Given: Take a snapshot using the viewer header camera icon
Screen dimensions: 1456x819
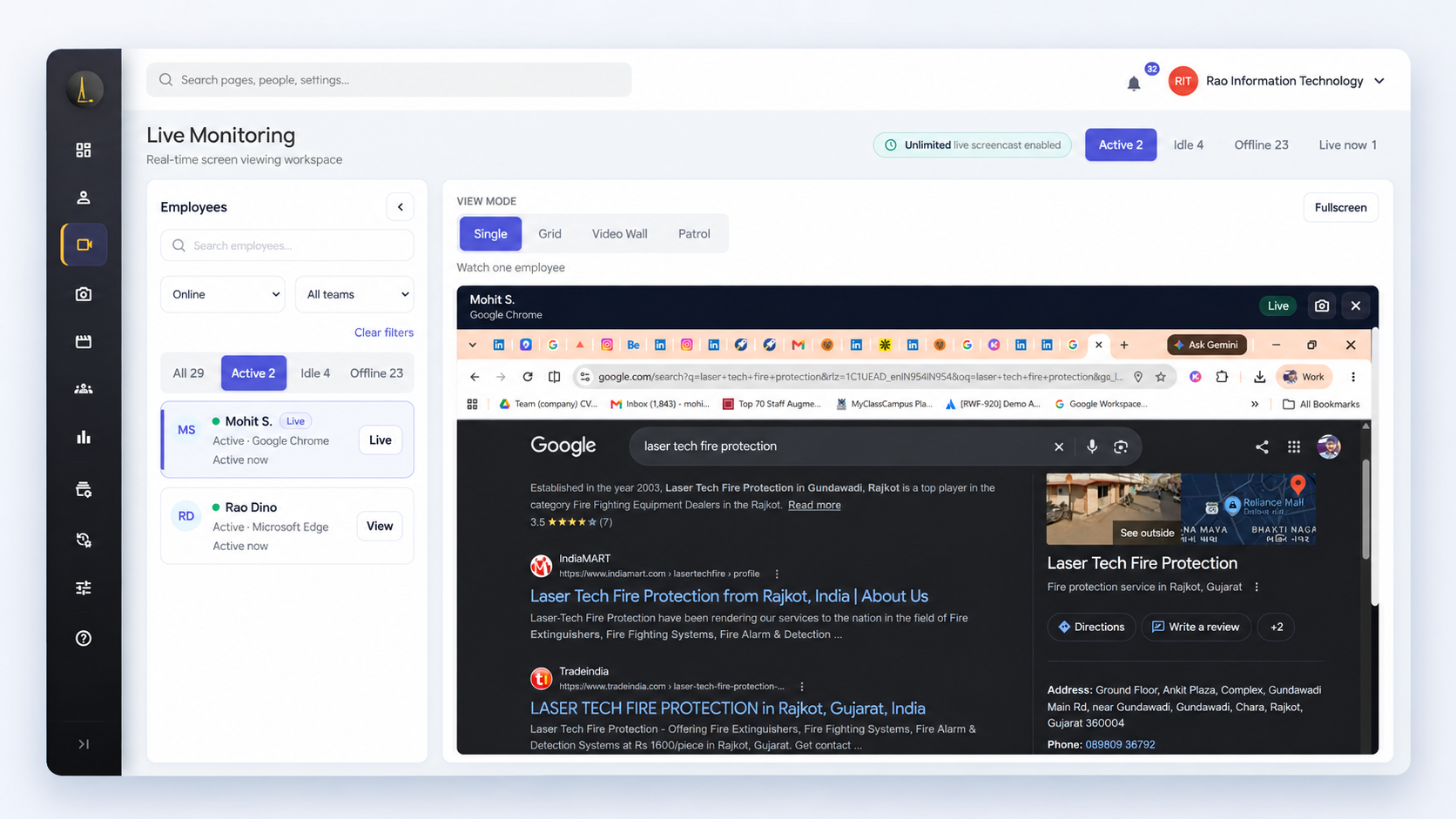Looking at the screenshot, I should 1322,305.
